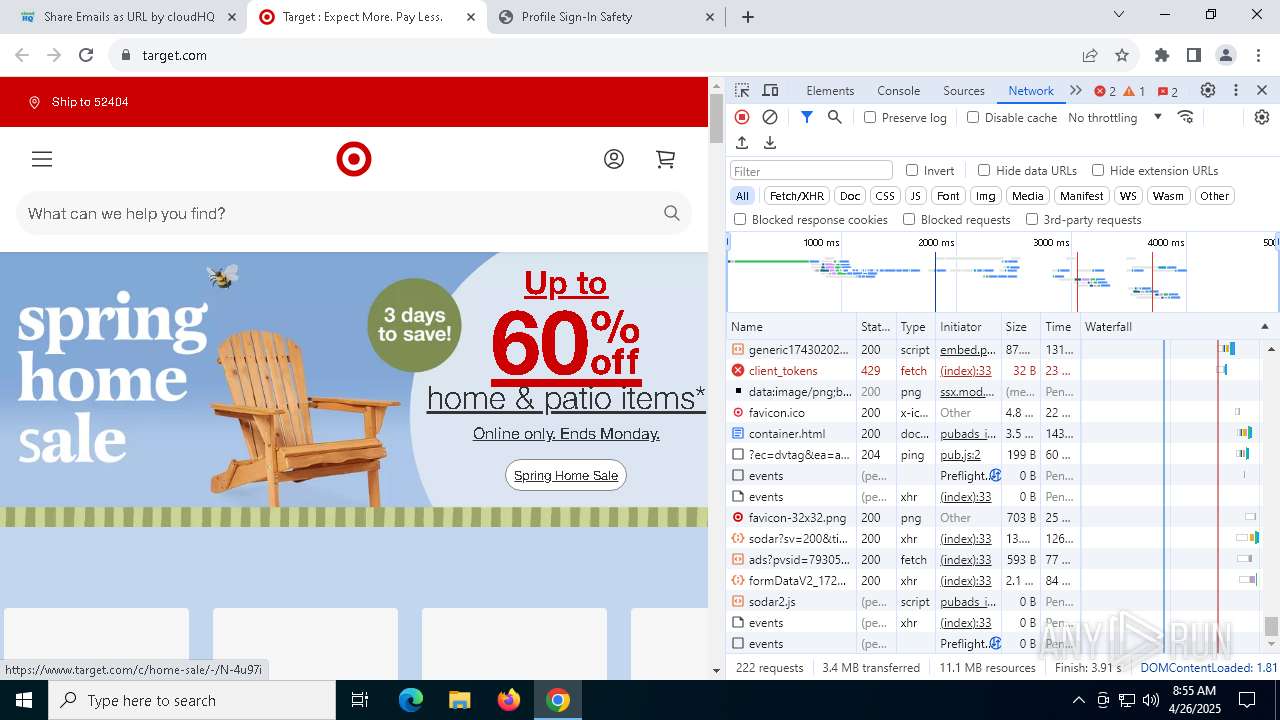Open DevTools customize three-dot menu
This screenshot has height=720, width=1280.
1236,90
